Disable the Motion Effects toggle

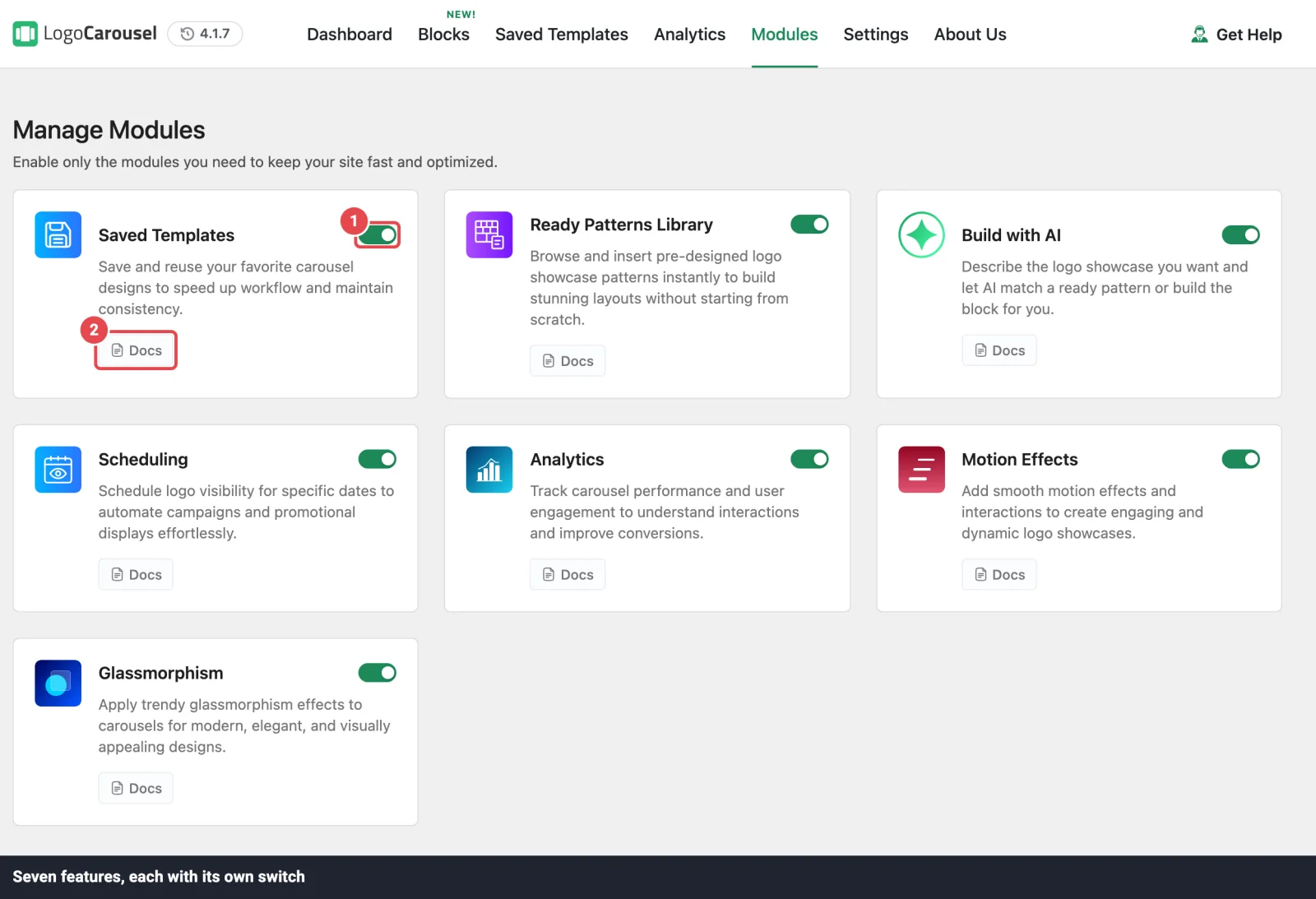pyautogui.click(x=1241, y=459)
